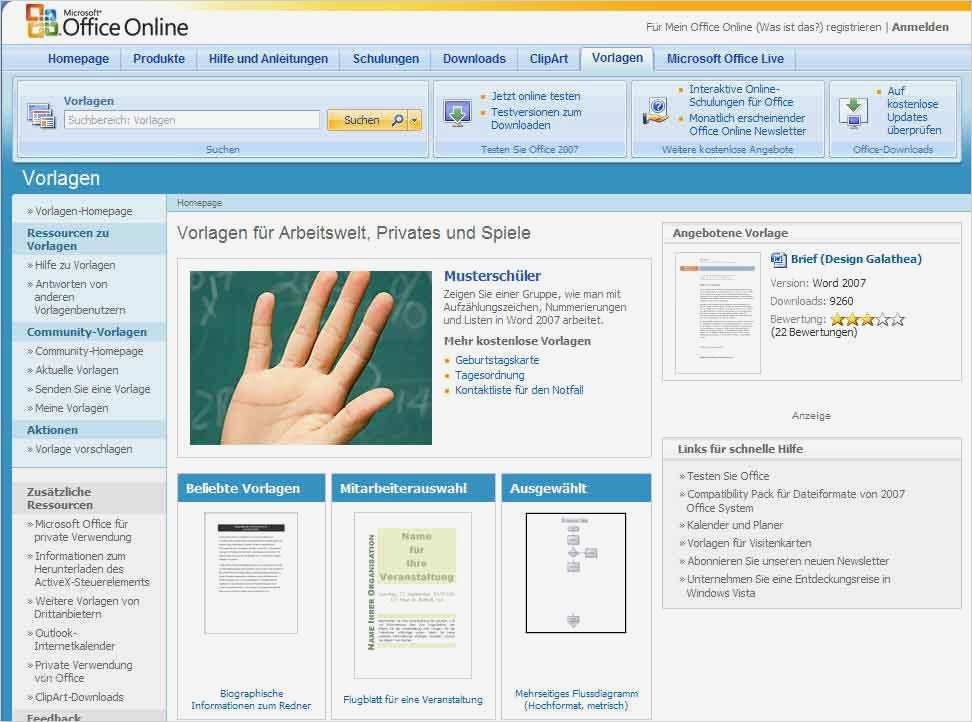The image size is (972, 722).
Task: Open Meine Vorlagen sidebar link
Action: point(71,408)
